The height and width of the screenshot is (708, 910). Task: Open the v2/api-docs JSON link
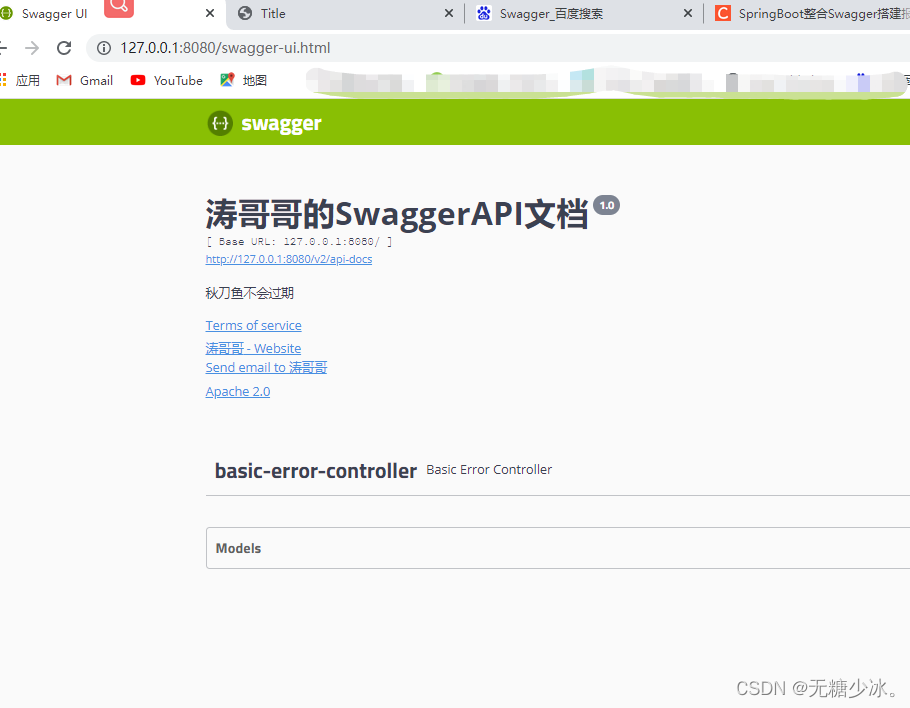(288, 258)
